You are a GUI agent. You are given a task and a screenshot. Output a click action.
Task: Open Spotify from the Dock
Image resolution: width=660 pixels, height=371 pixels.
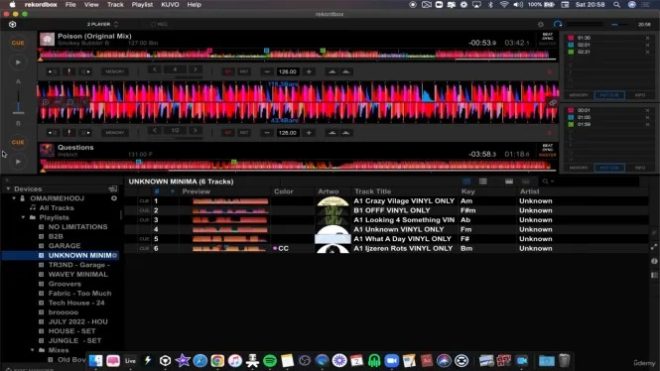click(x=270, y=360)
